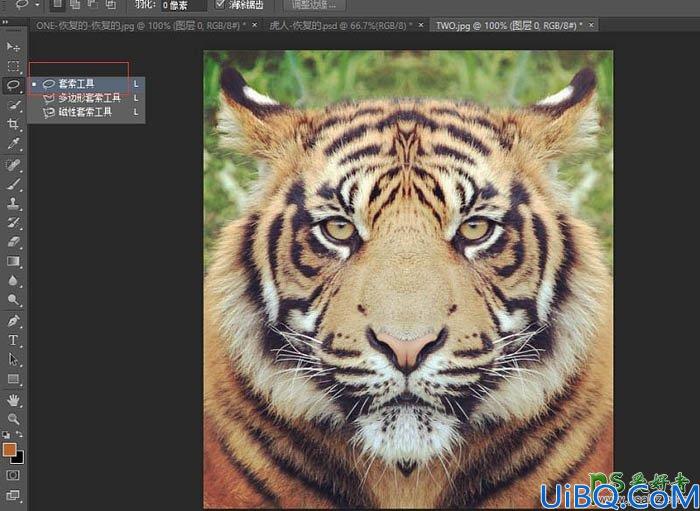
Task: Open the lasso tool preset picker dropdown
Action: pyautogui.click(x=38, y=4)
